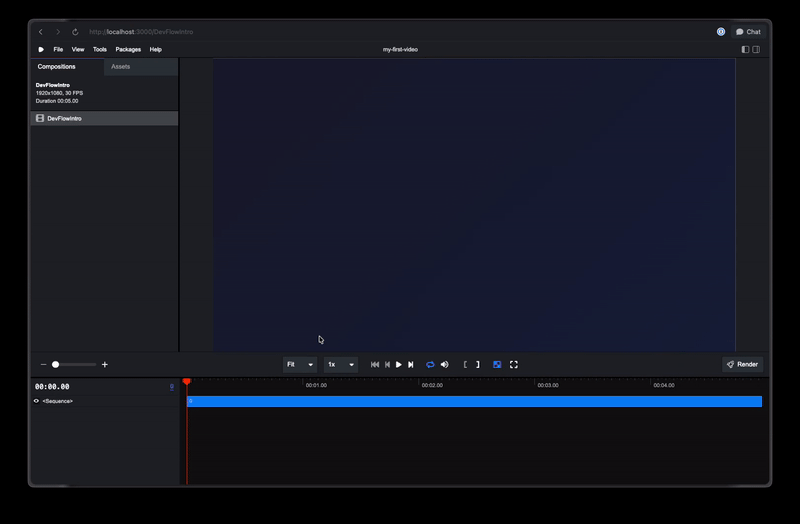800x524 pixels.
Task: Go back with the browser back arrow
Action: 41,32
